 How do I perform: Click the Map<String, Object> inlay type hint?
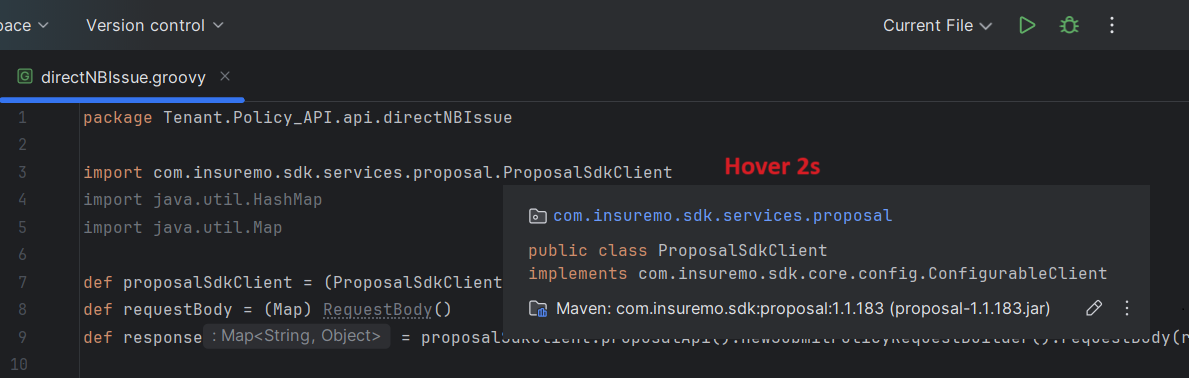point(296,336)
